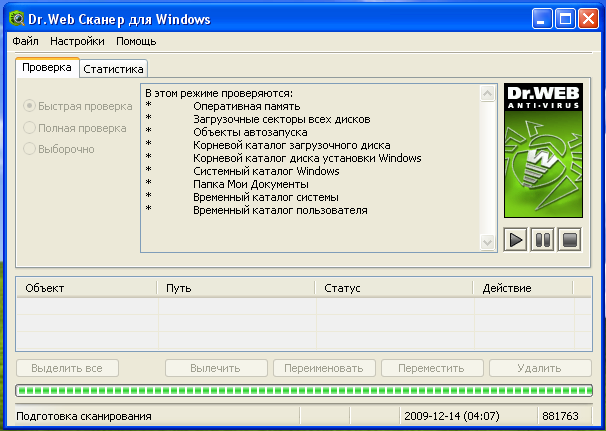606x431 pixels.
Task: Switch to the Статистика tab
Action: [113, 69]
